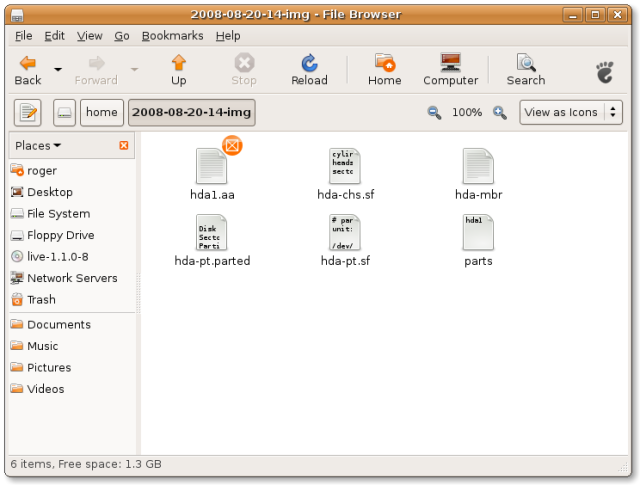
Task: Go to the Home folder
Action: tap(384, 70)
